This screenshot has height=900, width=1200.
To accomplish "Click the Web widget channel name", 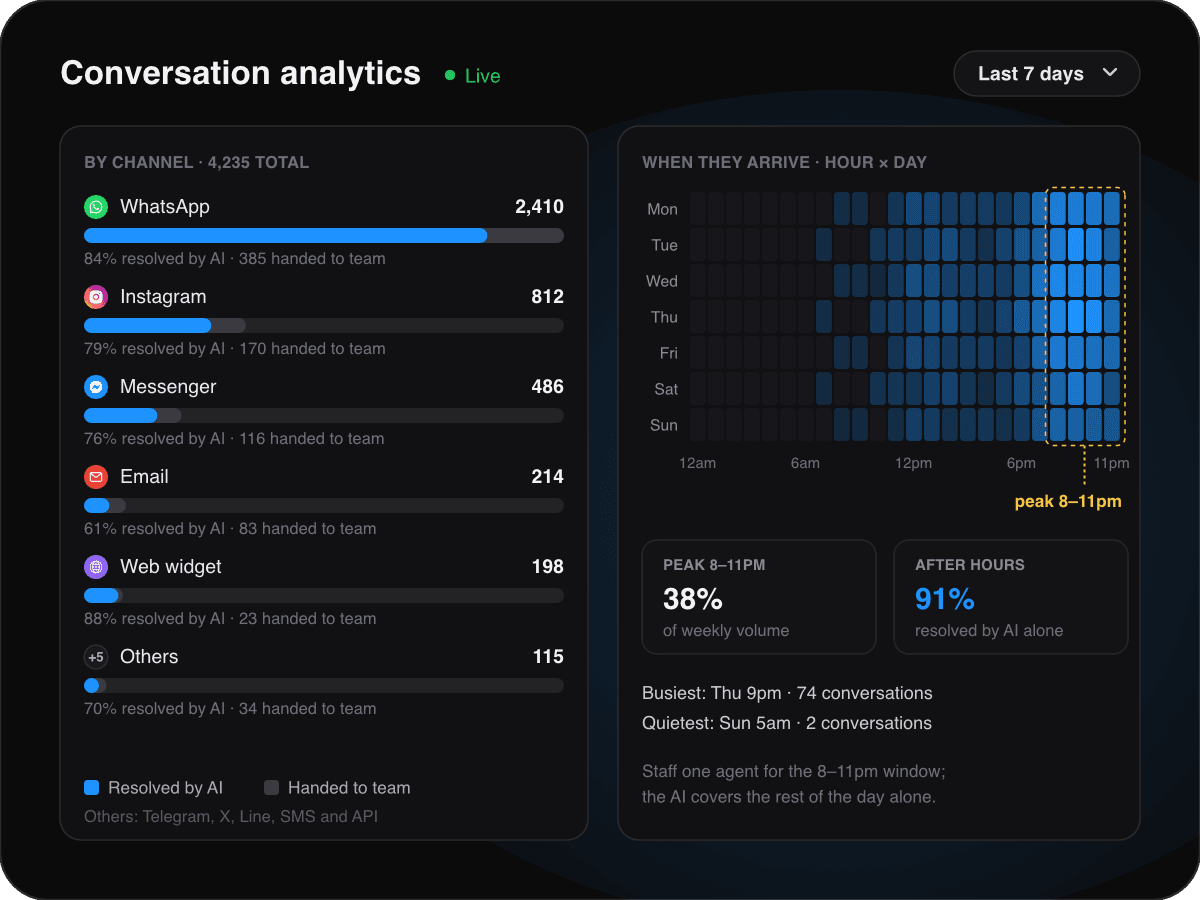I will (x=171, y=567).
